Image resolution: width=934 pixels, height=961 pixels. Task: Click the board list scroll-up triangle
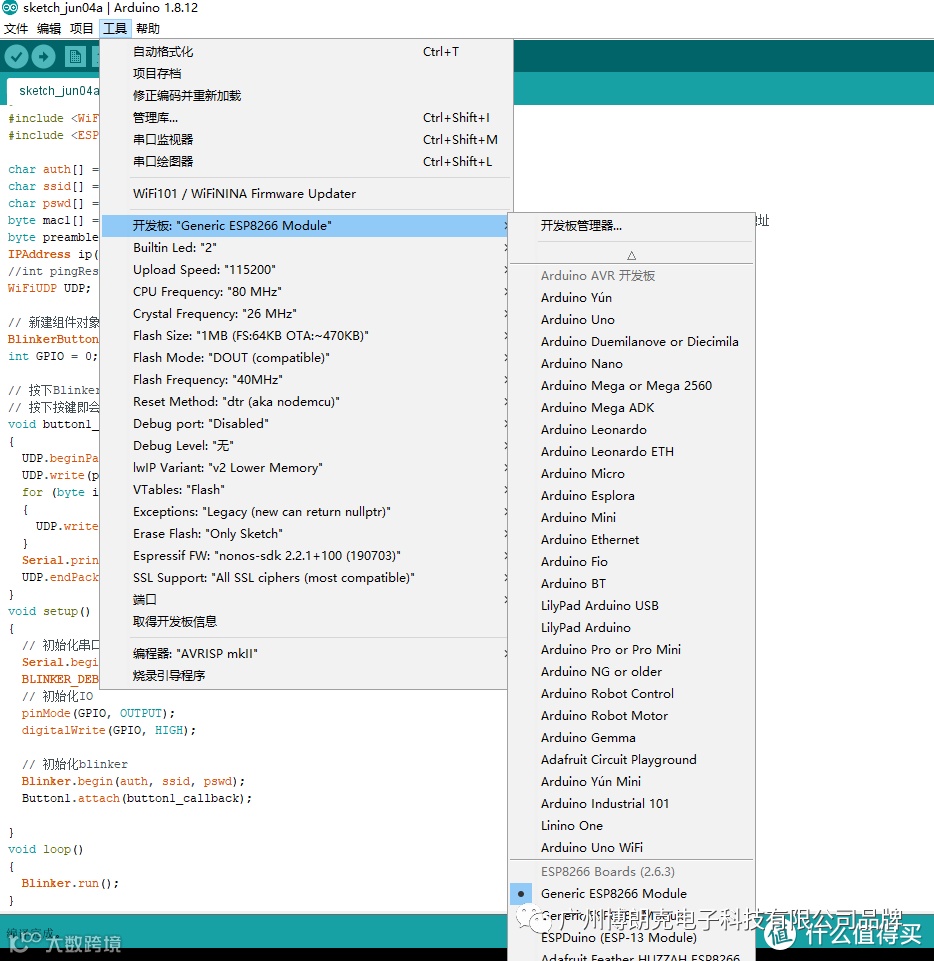point(631,256)
